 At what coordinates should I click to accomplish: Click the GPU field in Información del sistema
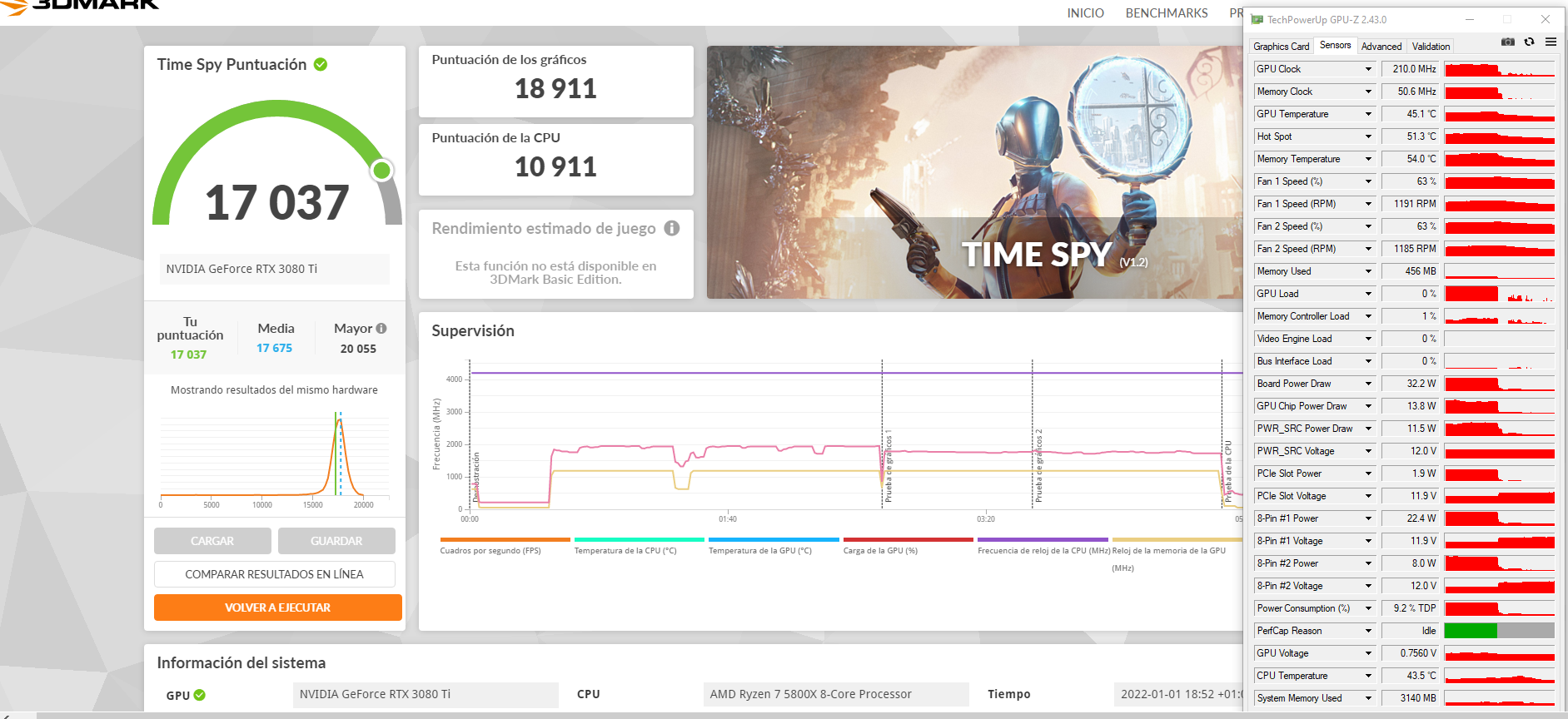click(426, 694)
